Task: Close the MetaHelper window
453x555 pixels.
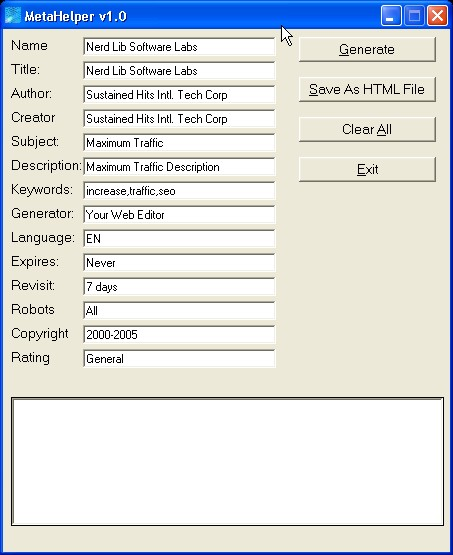Action: pyautogui.click(x=437, y=16)
